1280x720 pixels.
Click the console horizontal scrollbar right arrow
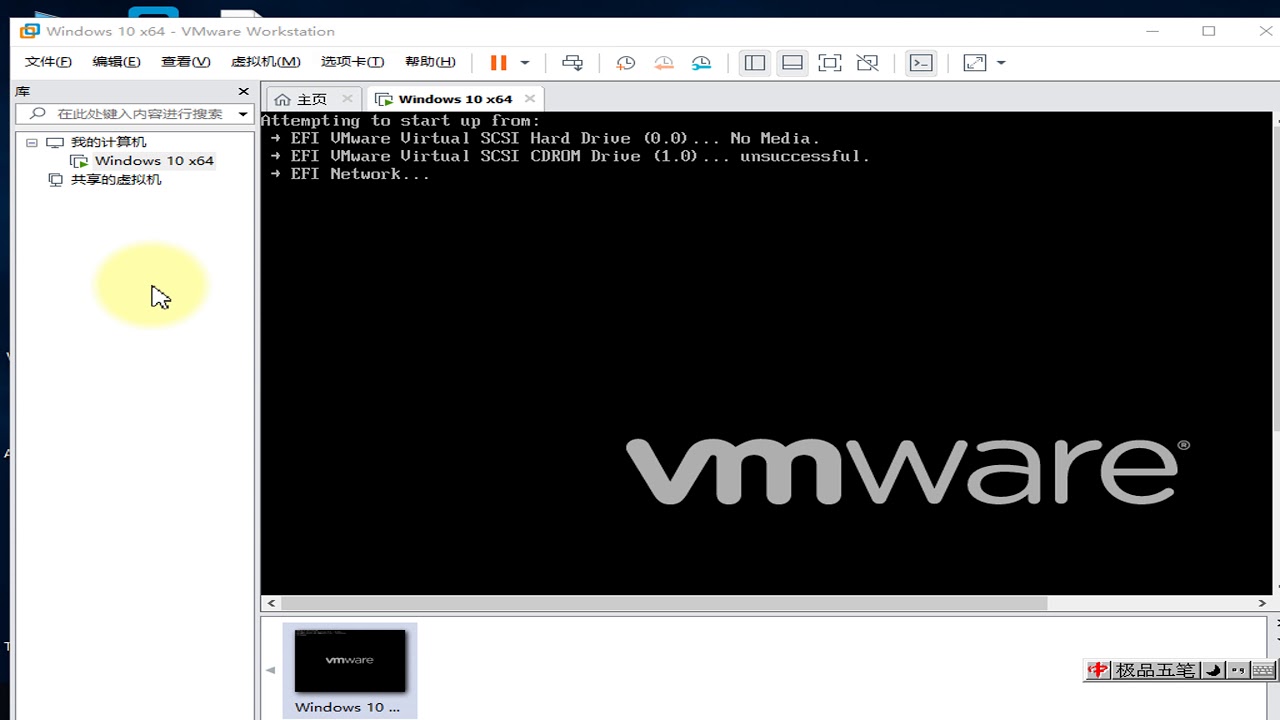click(1262, 603)
